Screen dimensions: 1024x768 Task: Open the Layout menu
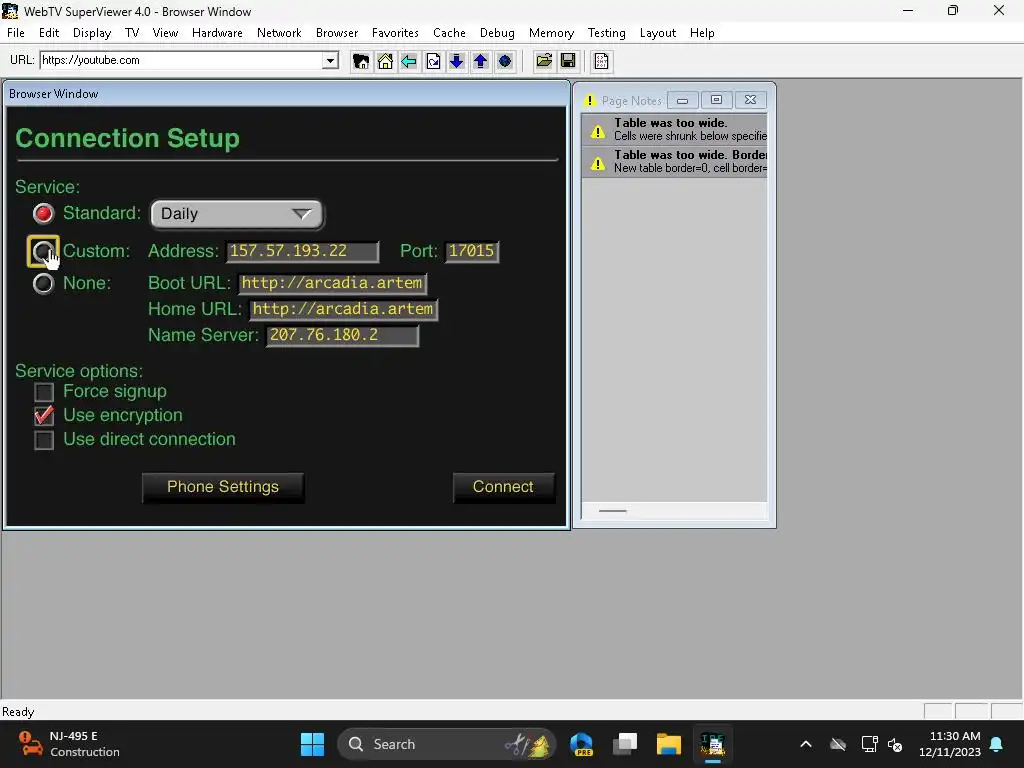click(x=658, y=33)
